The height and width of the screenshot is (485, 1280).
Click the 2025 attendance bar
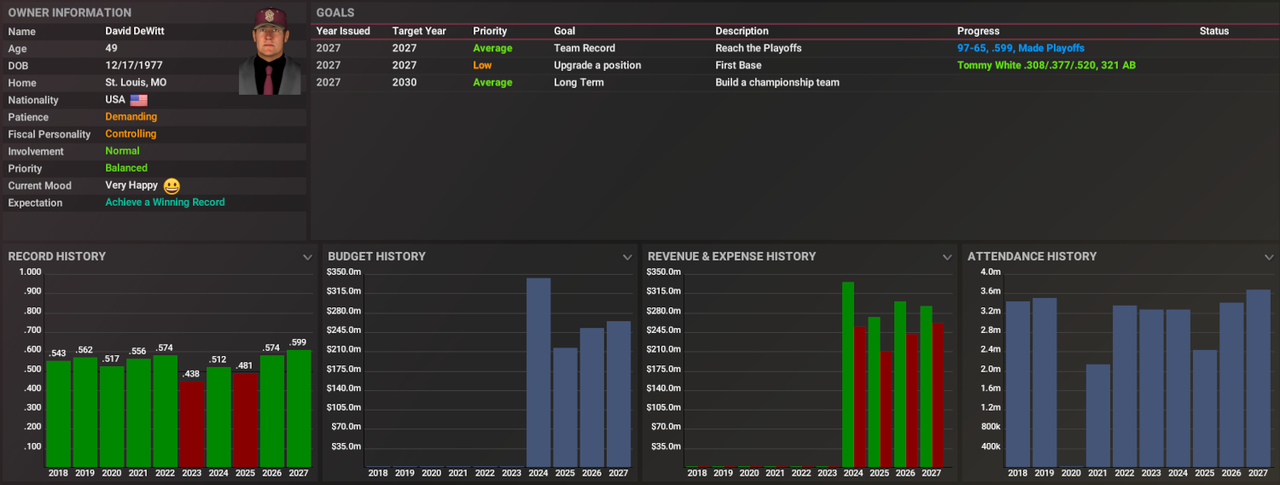(1205, 408)
